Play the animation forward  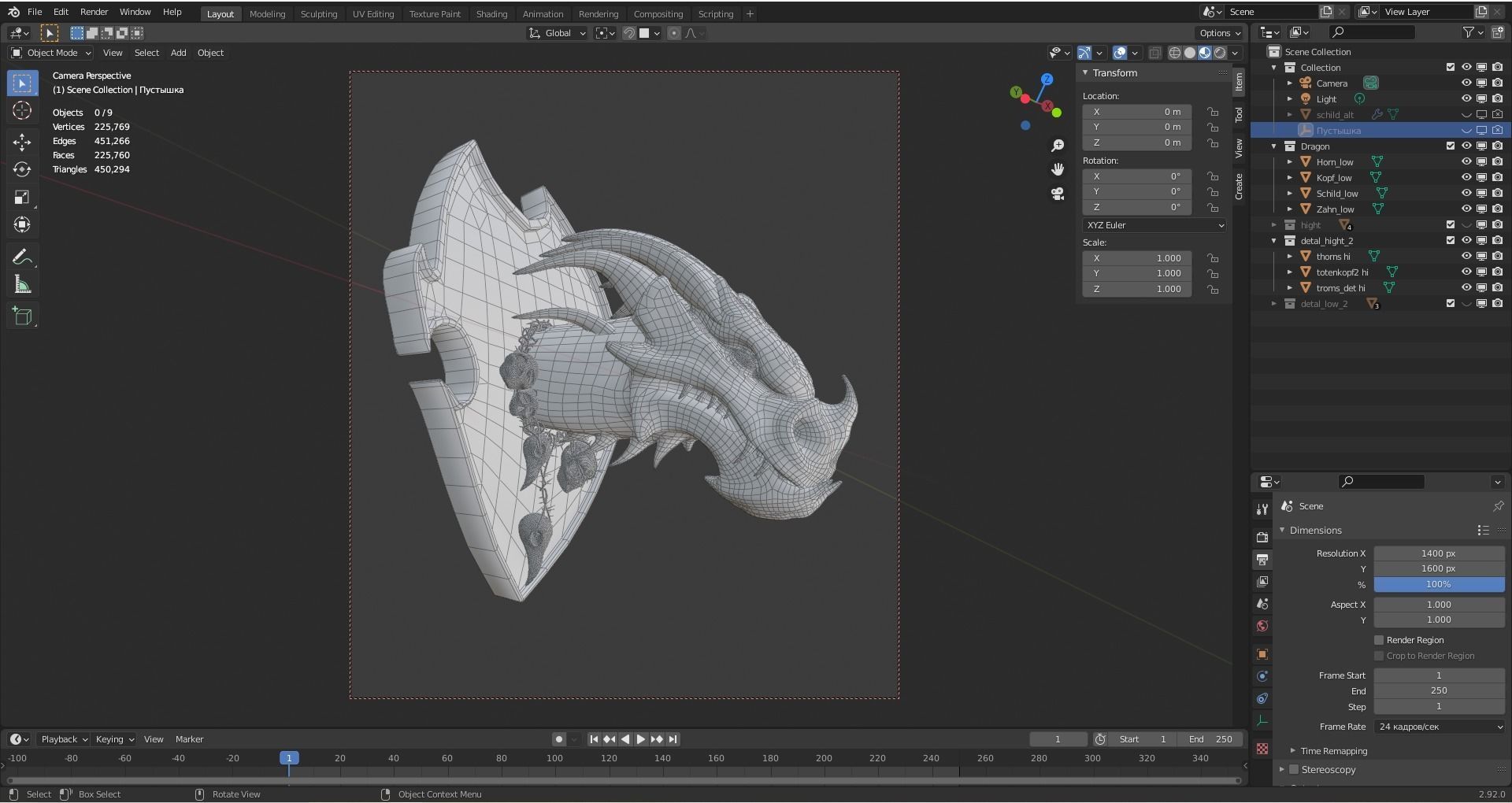(x=641, y=739)
